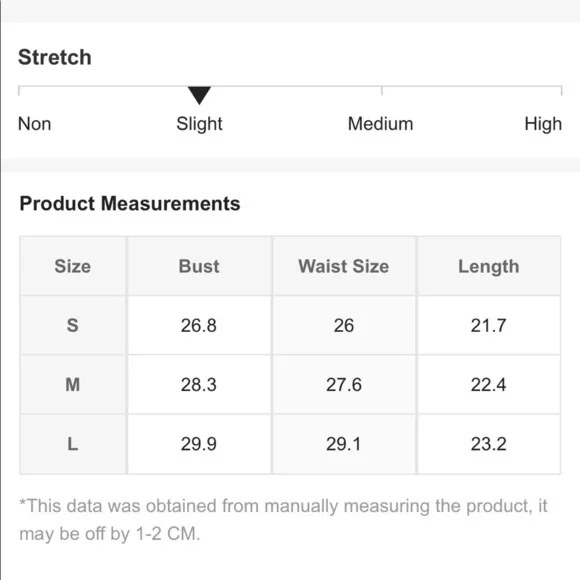
Task: Click the Product Measurements heading
Action: pos(130,204)
